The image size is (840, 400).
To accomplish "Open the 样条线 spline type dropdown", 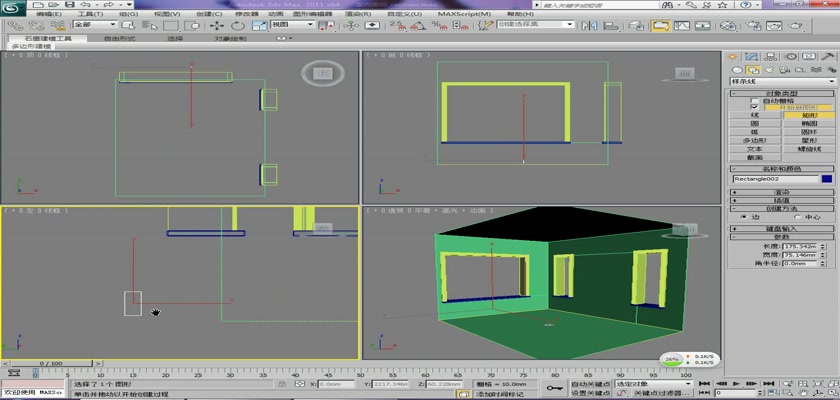I will 783,81.
